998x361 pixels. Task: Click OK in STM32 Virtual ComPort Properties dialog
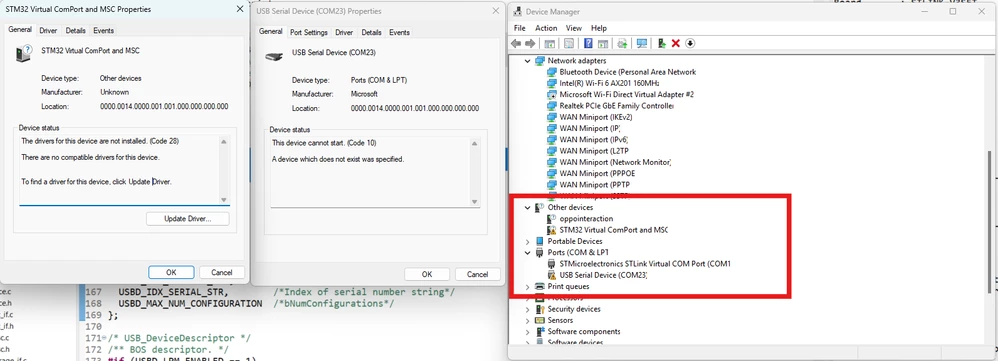coord(171,273)
